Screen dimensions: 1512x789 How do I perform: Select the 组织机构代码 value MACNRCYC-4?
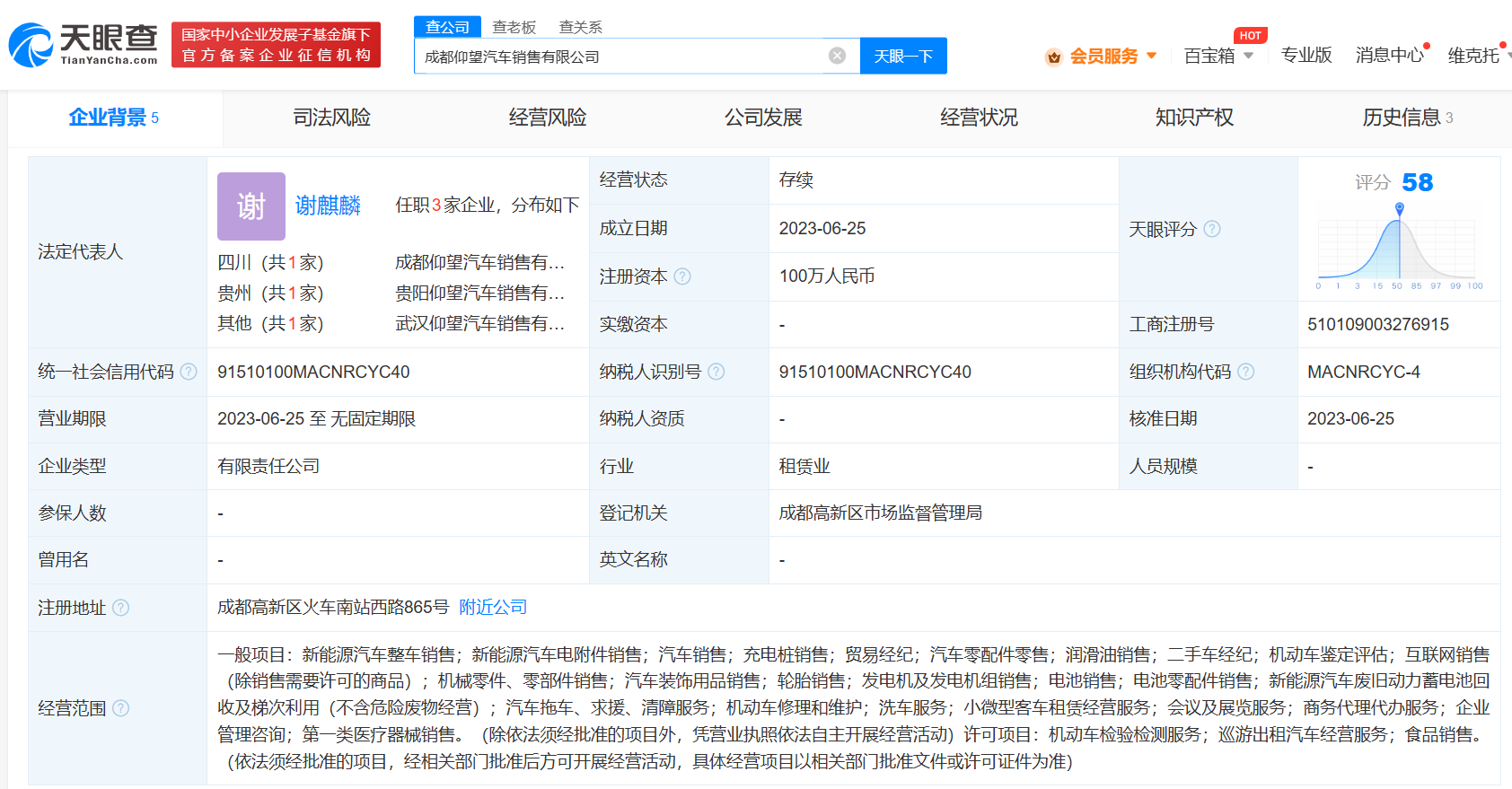(x=1364, y=372)
